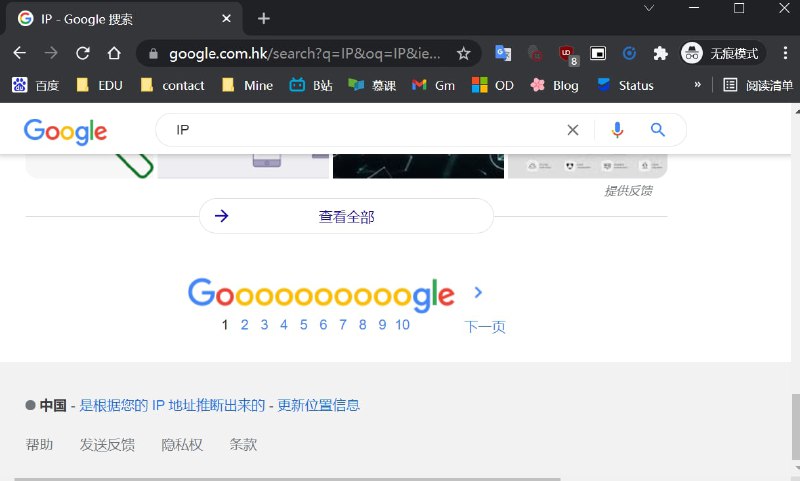The image size is (800, 481).
Task: Open the Status bookmark
Action: click(625, 85)
